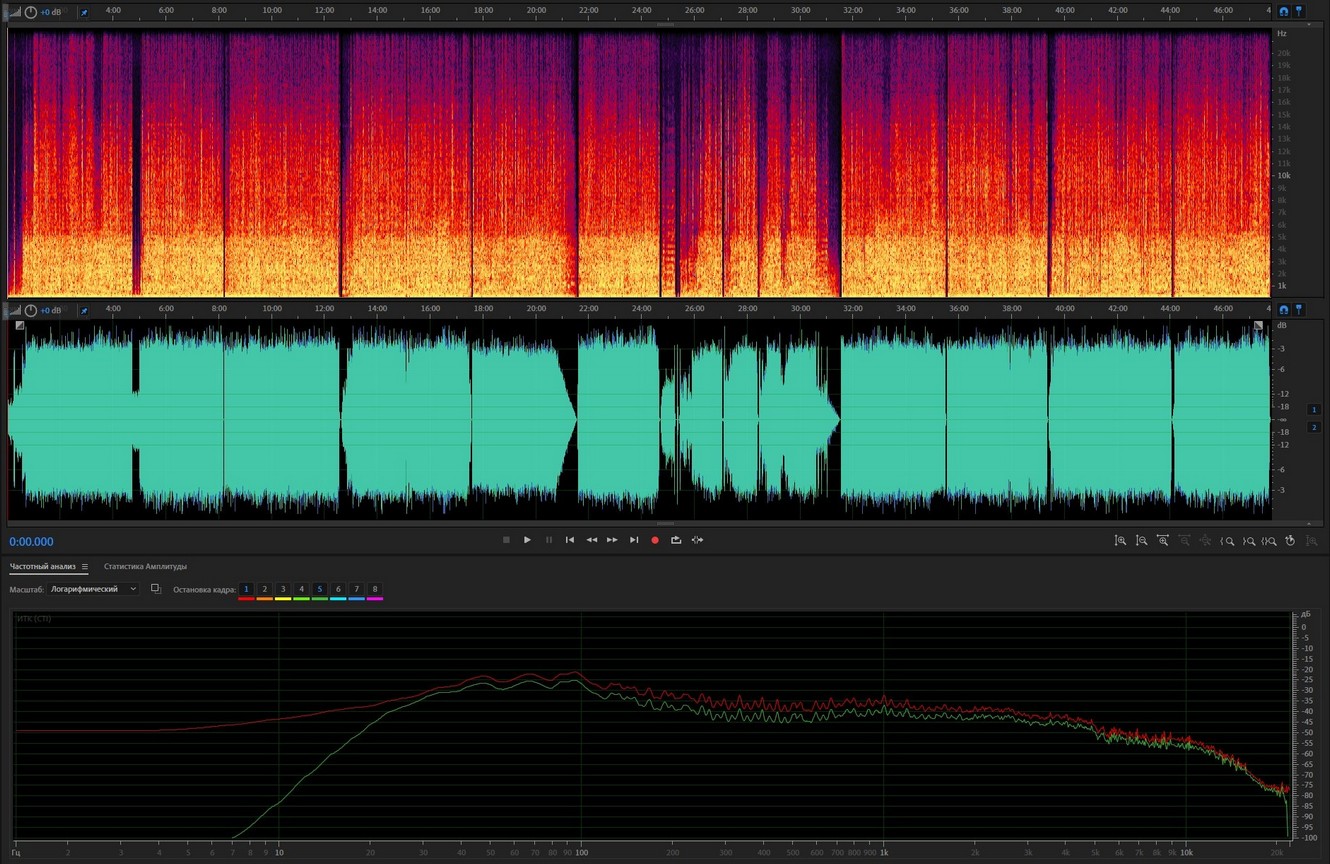Open panel menu beside Частотный анализ
The image size is (1330, 864).
pos(85,567)
